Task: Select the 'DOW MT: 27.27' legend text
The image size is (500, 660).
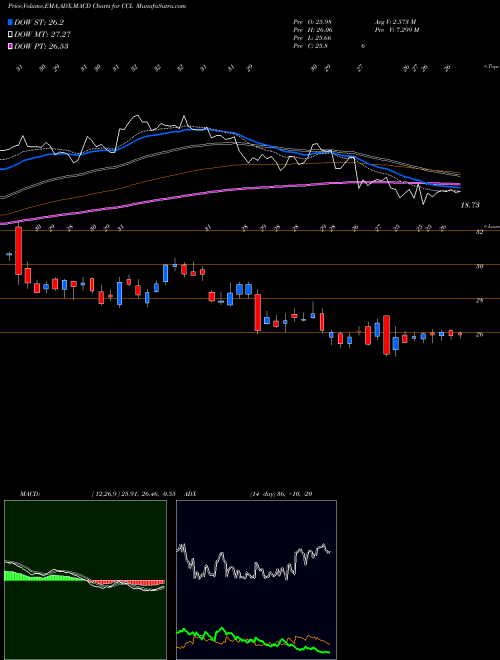Action: (x=43, y=35)
